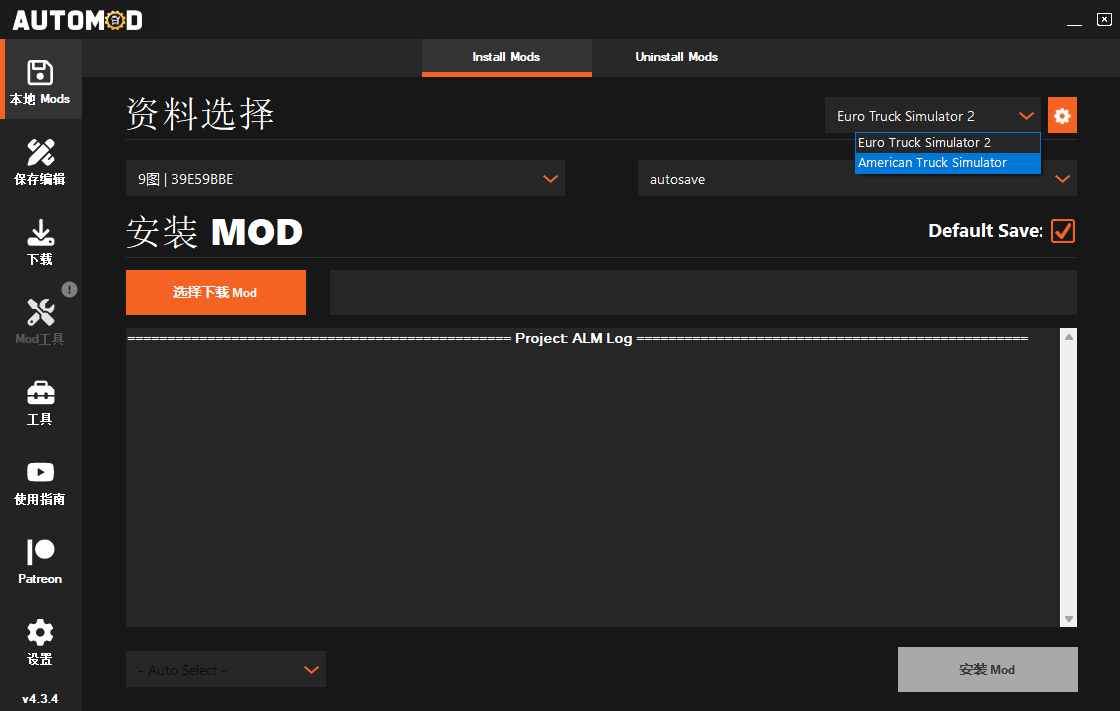
Task: Click the orange gear next to game selector
Action: (x=1062, y=115)
